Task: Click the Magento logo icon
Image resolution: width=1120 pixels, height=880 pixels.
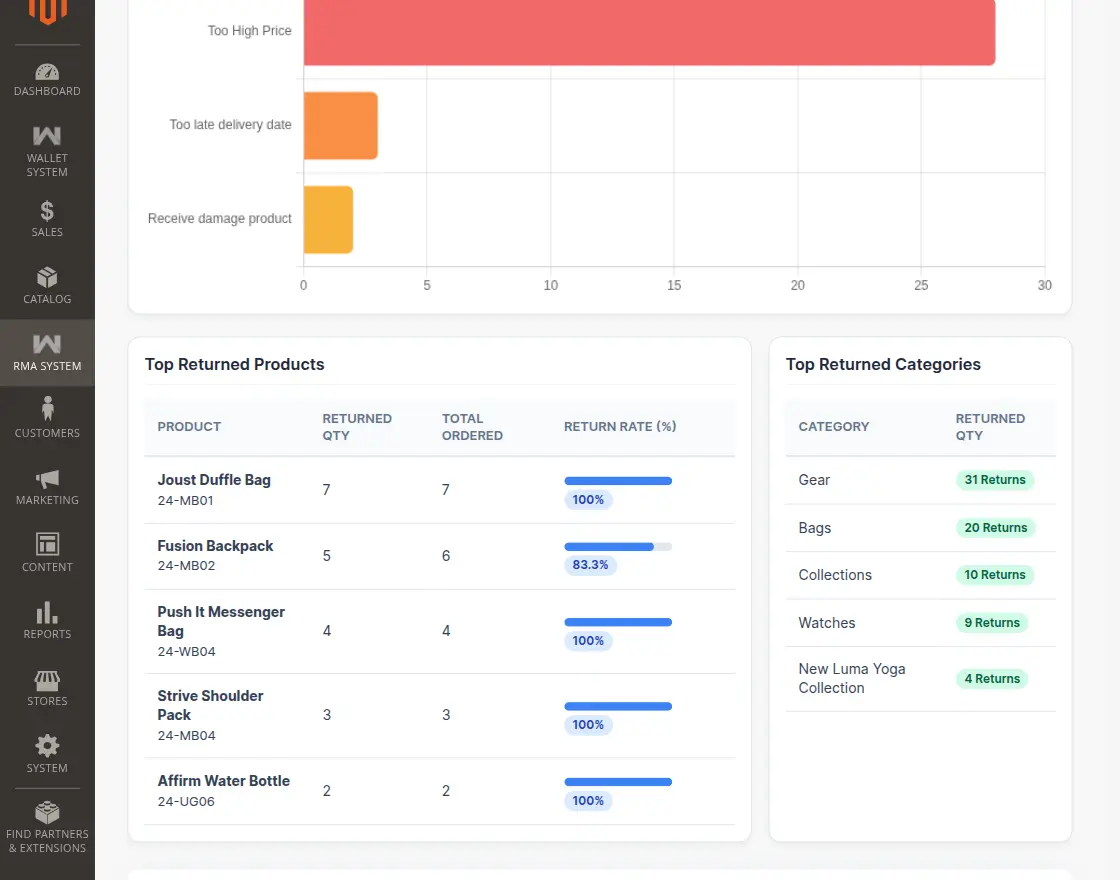Action: pos(47,11)
